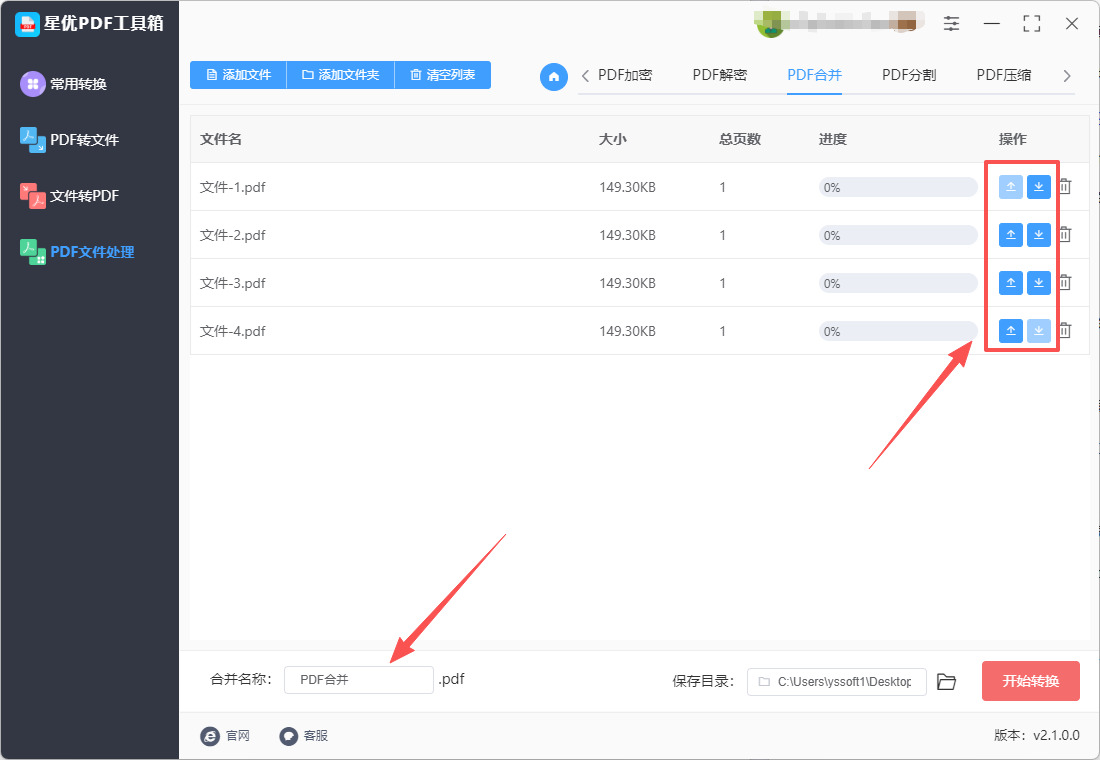Click 添加文件夹 button
Screen dimensions: 1100x760
point(340,75)
